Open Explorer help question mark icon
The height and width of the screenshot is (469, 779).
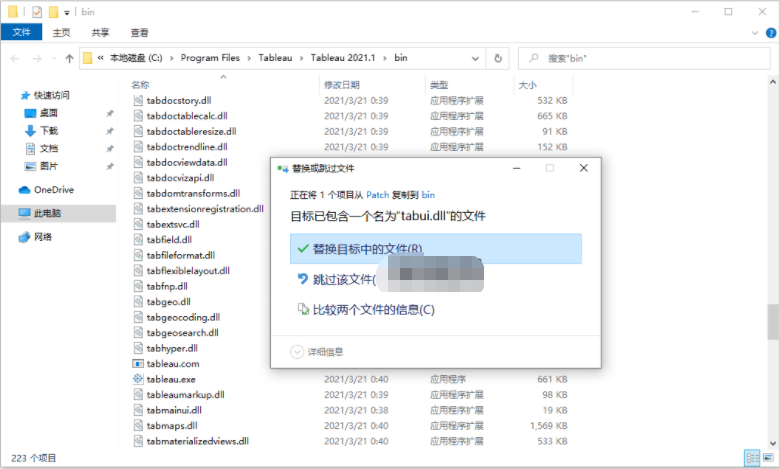point(771,33)
